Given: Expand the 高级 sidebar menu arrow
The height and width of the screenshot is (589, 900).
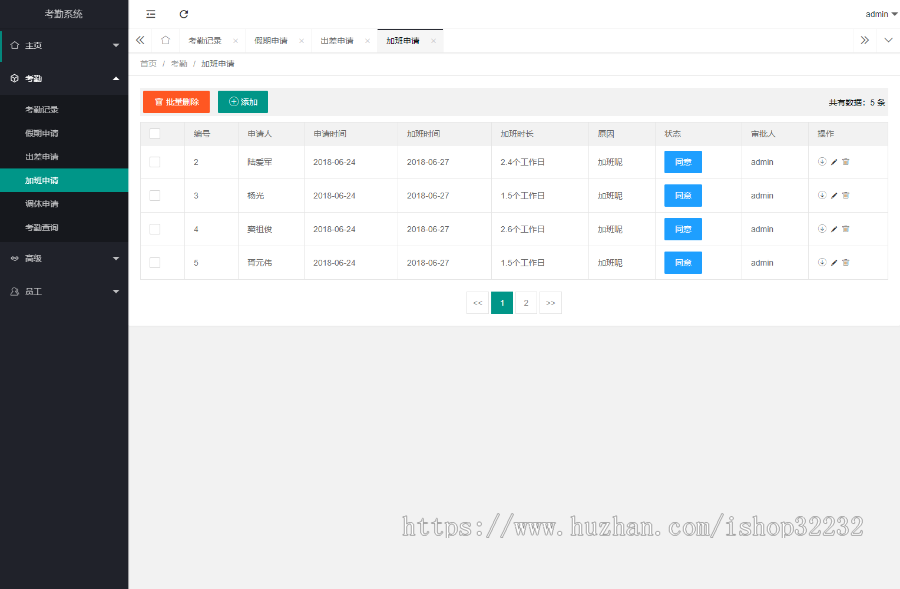Looking at the screenshot, I should click(x=116, y=258).
